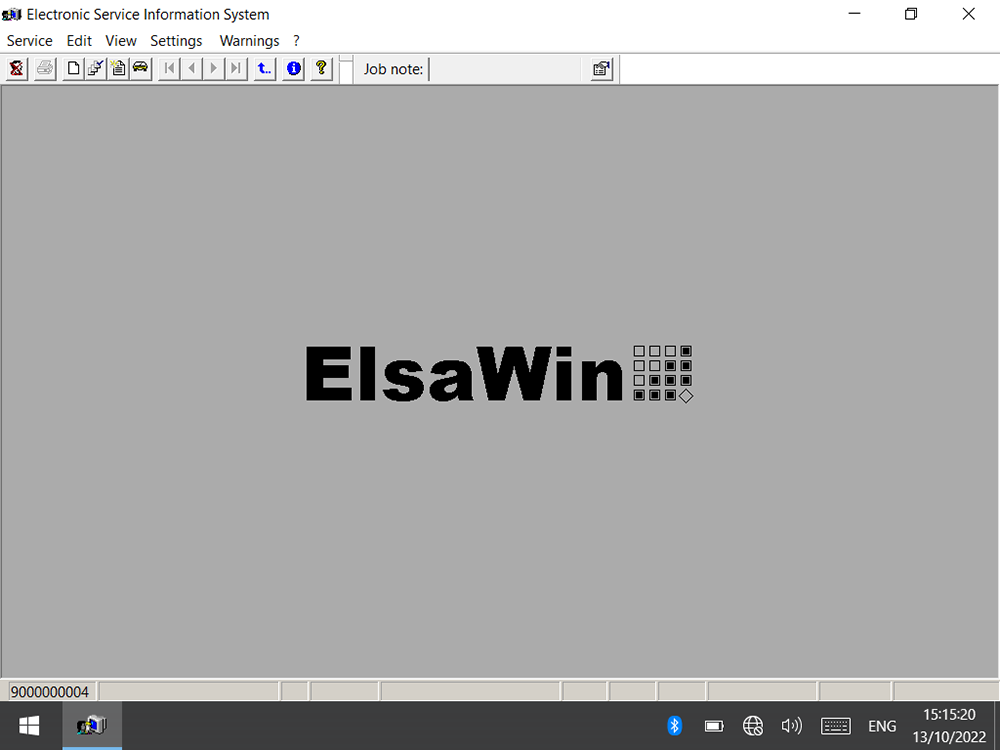Click the documents with checkmark icon
Image resolution: width=1000 pixels, height=750 pixels.
tap(96, 68)
